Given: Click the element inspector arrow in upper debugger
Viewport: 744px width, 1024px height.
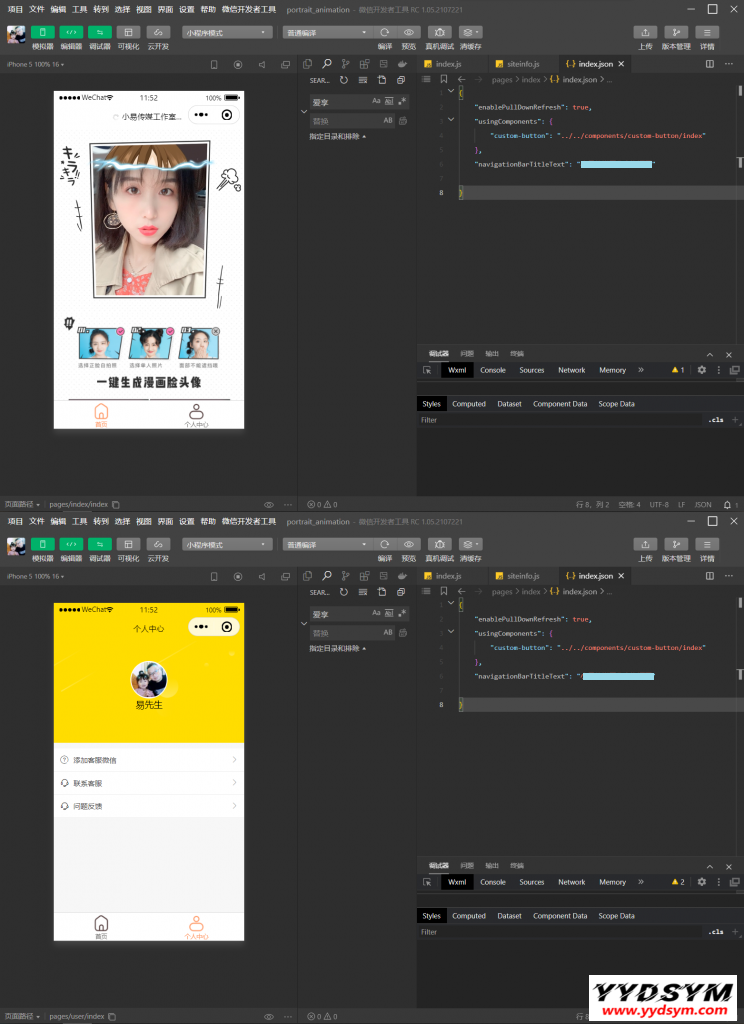Looking at the screenshot, I should (x=427, y=370).
